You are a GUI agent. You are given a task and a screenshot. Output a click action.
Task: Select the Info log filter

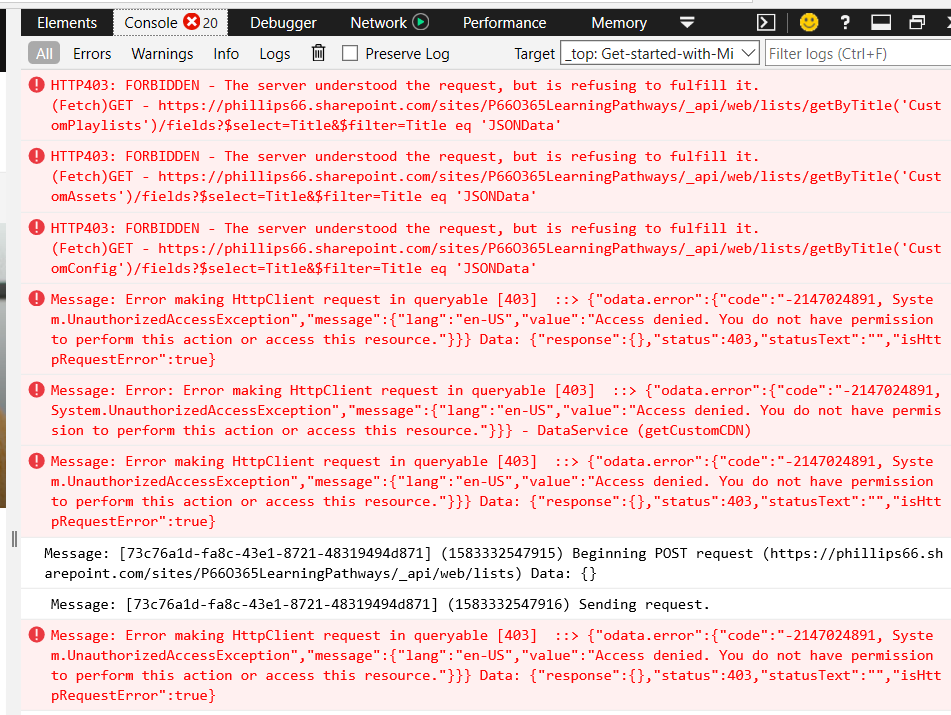pos(225,53)
